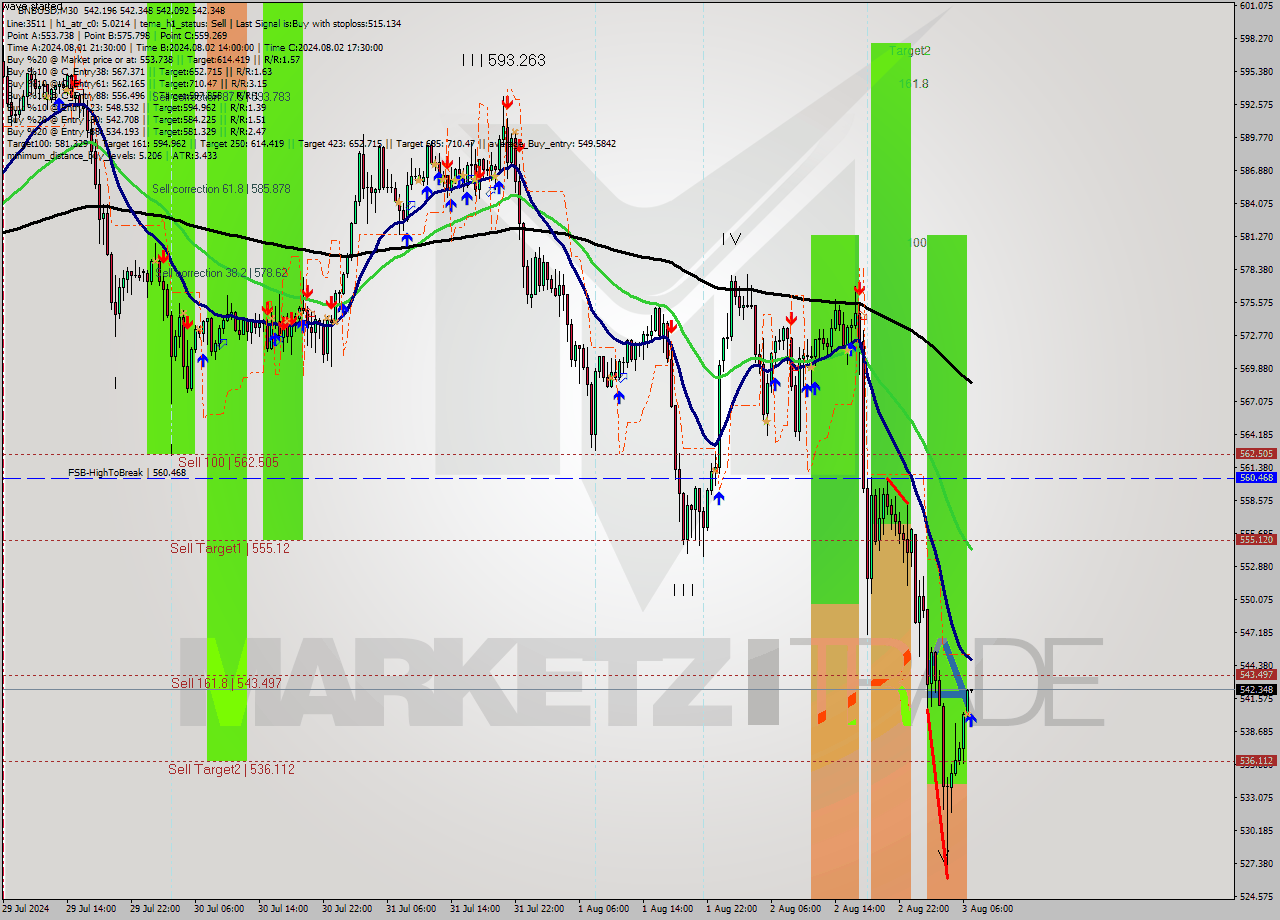Image resolution: width=1280 pixels, height=920 pixels.
Task: Click the 29 Jul 14:00 time axis label
Action: (91, 909)
